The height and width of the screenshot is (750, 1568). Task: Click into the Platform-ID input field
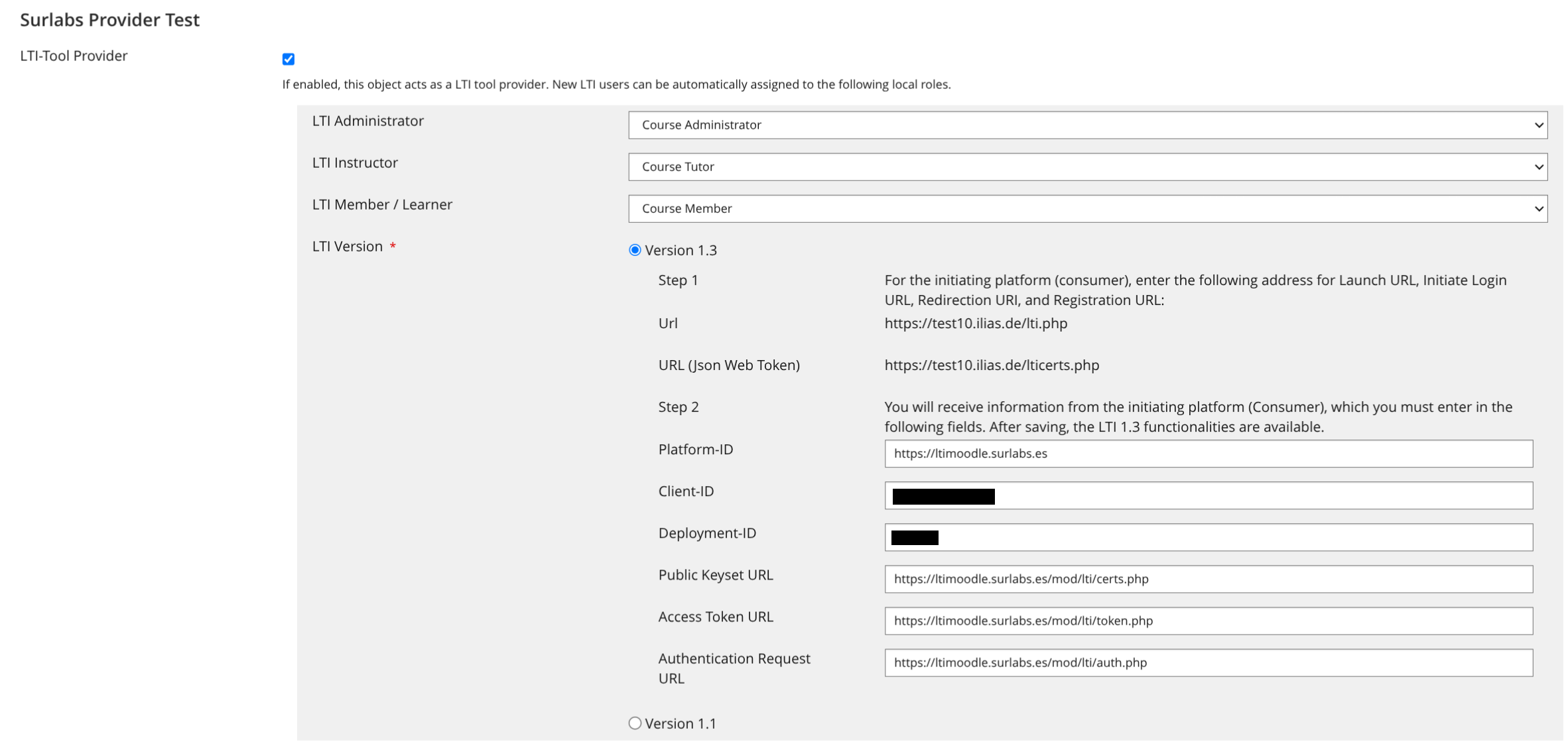coord(1209,454)
